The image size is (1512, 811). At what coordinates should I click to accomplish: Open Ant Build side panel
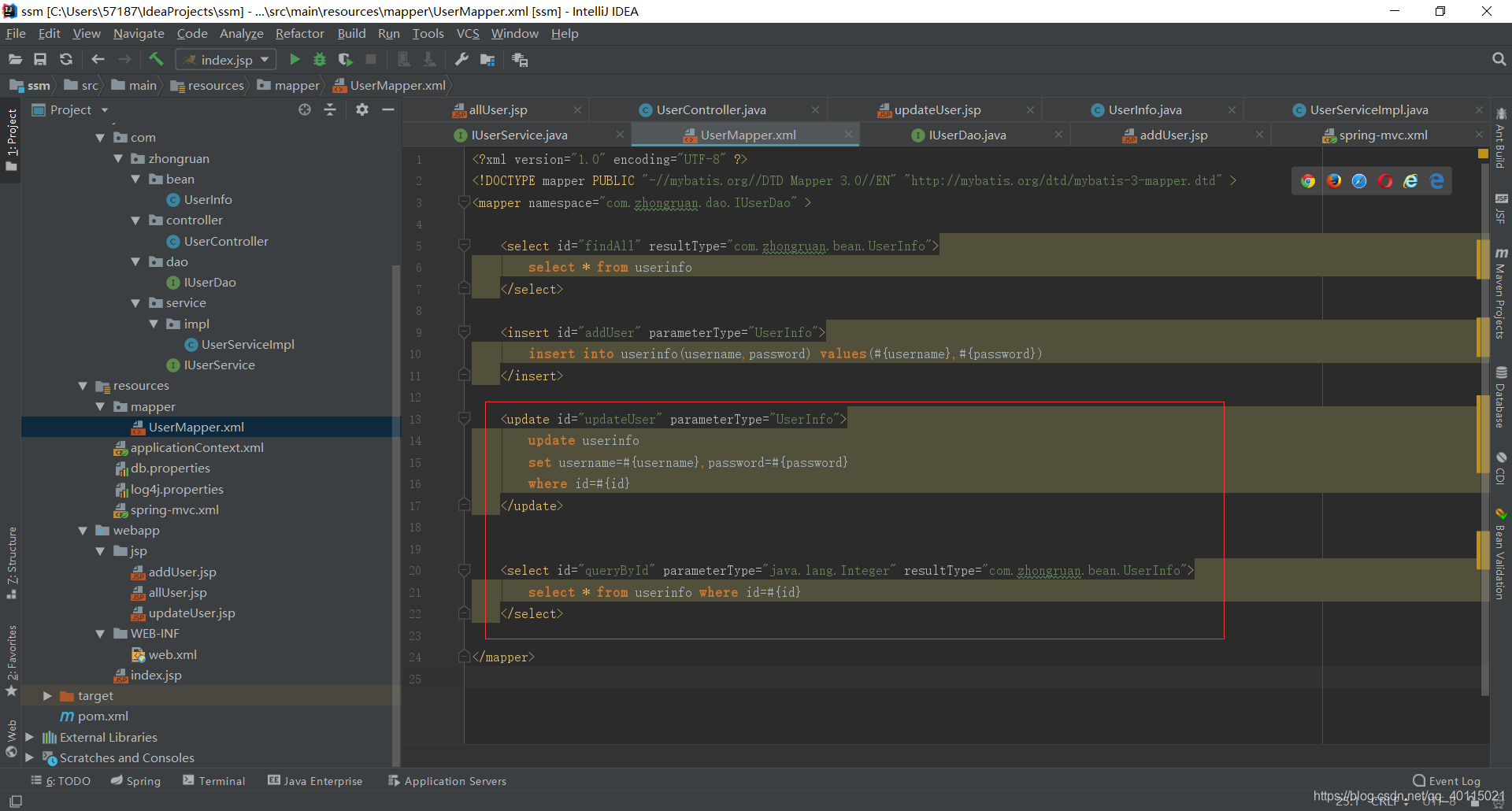point(1501,137)
